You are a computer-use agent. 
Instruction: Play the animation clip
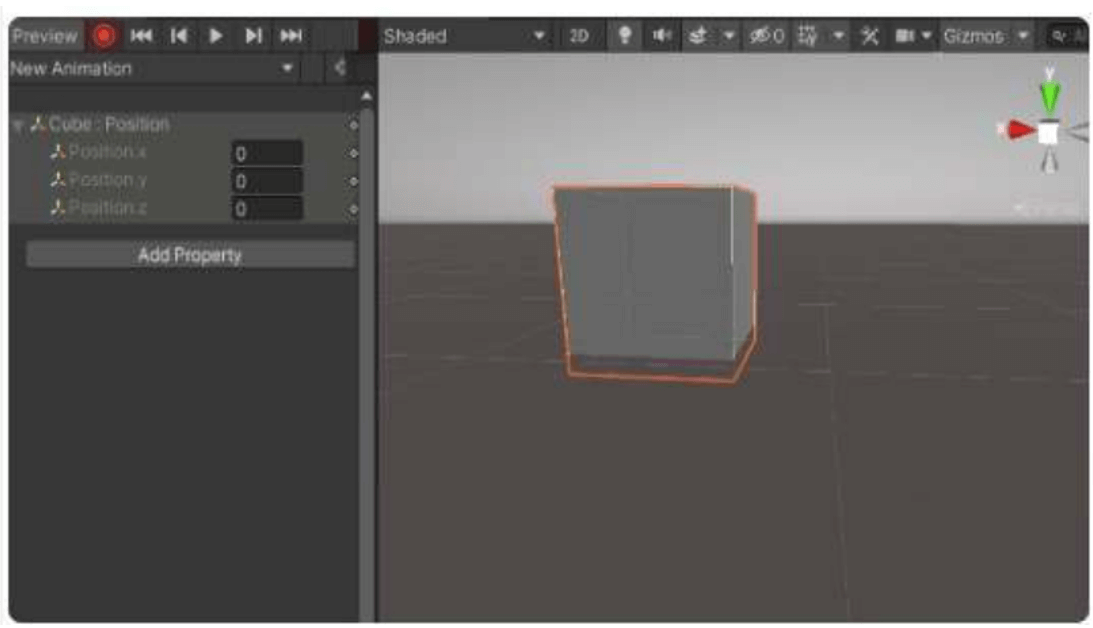tap(215, 36)
